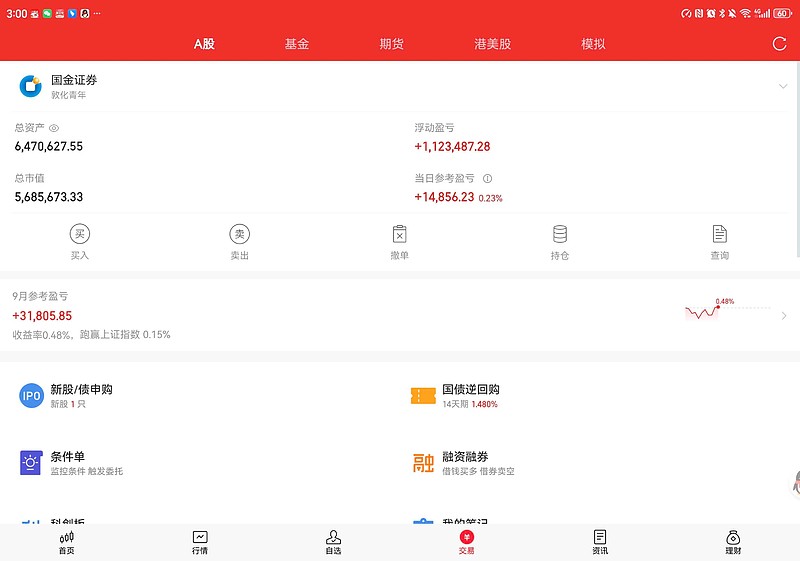Image resolution: width=800 pixels, height=561 pixels.
Task: Open 行情 market in bottom navigation
Action: 199,543
